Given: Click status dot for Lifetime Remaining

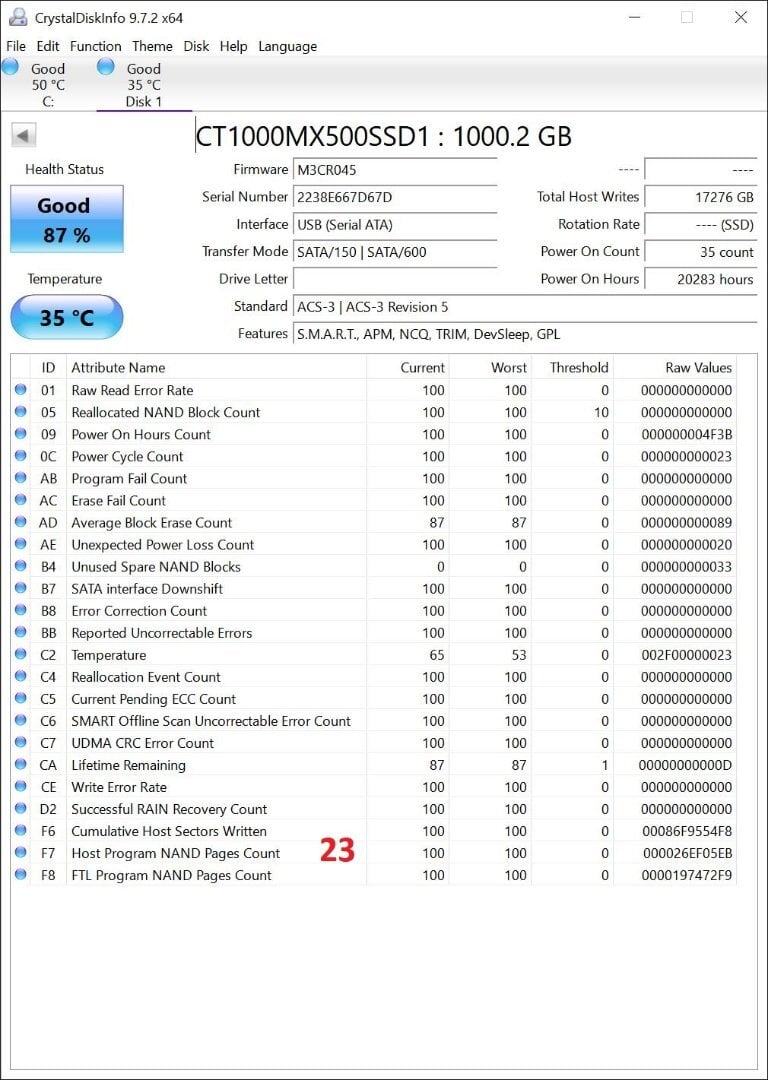Looking at the screenshot, I should point(21,765).
